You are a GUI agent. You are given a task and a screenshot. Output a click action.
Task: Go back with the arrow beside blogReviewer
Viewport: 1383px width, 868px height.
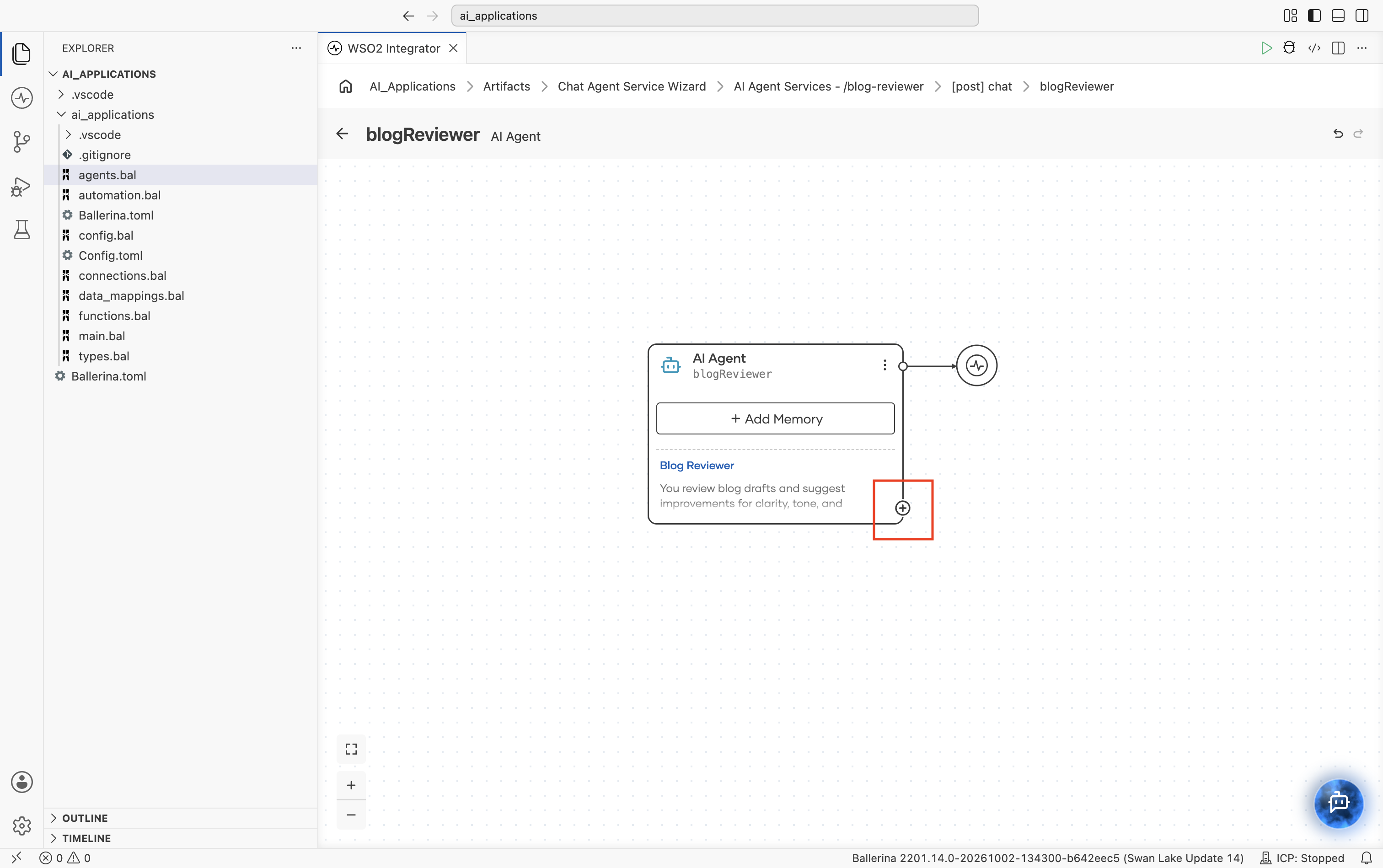click(x=342, y=134)
